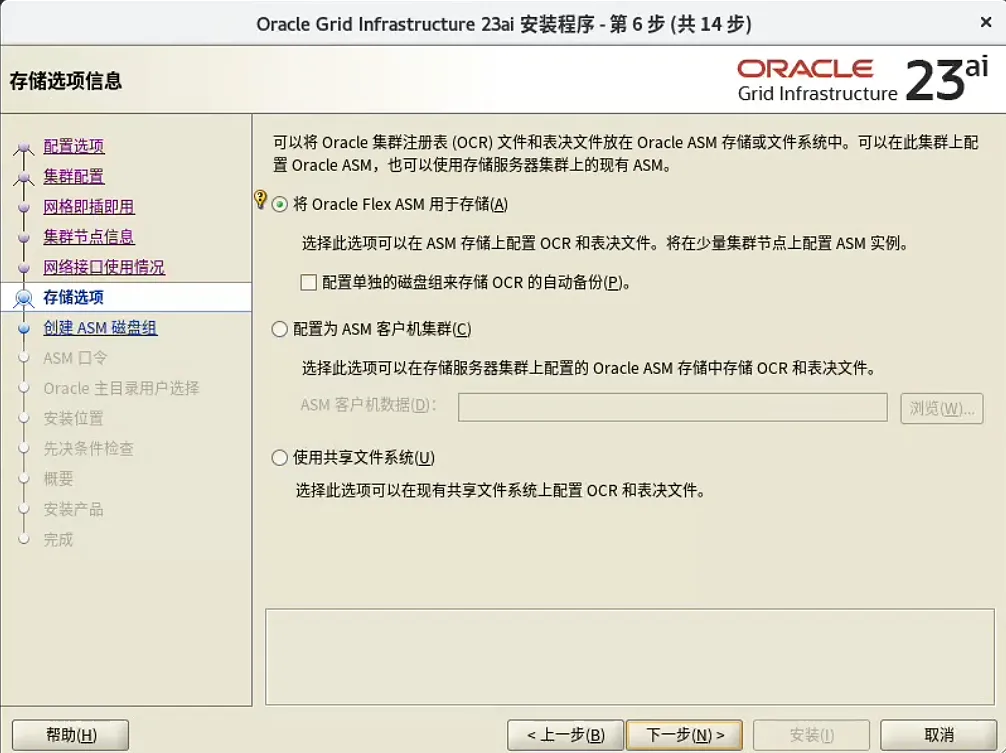Viewport: 1006px width, 753px height.
Task: Click the magnifier icon beside 存储选项 step
Action: [x=23, y=297]
